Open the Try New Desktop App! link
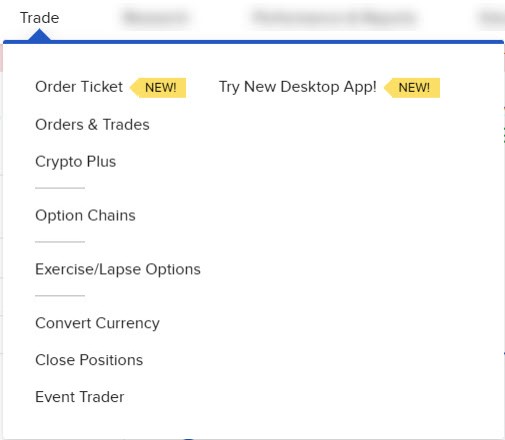Screen dimensions: 505x440 point(297,87)
